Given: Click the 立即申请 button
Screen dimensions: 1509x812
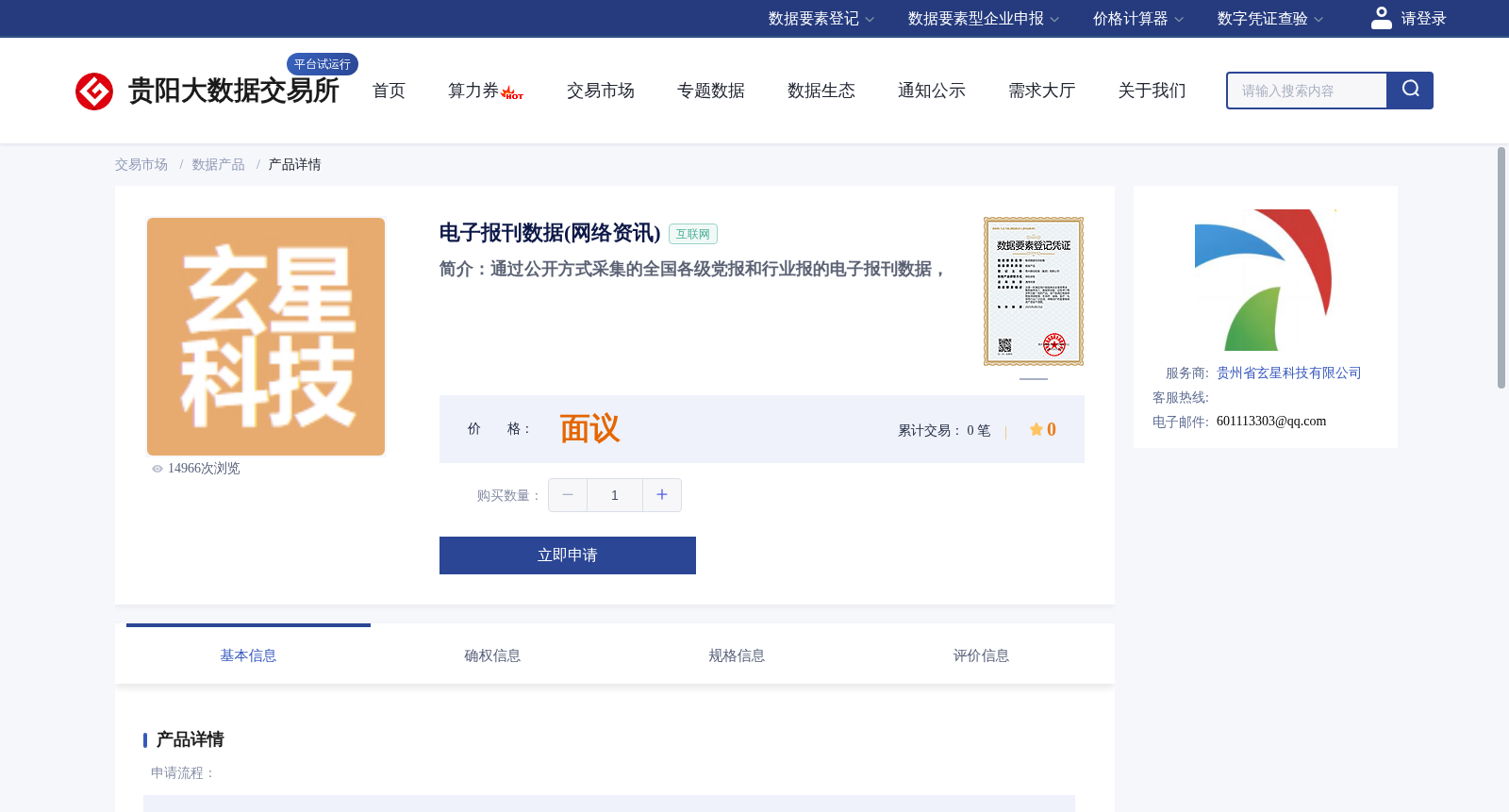Looking at the screenshot, I should (568, 555).
